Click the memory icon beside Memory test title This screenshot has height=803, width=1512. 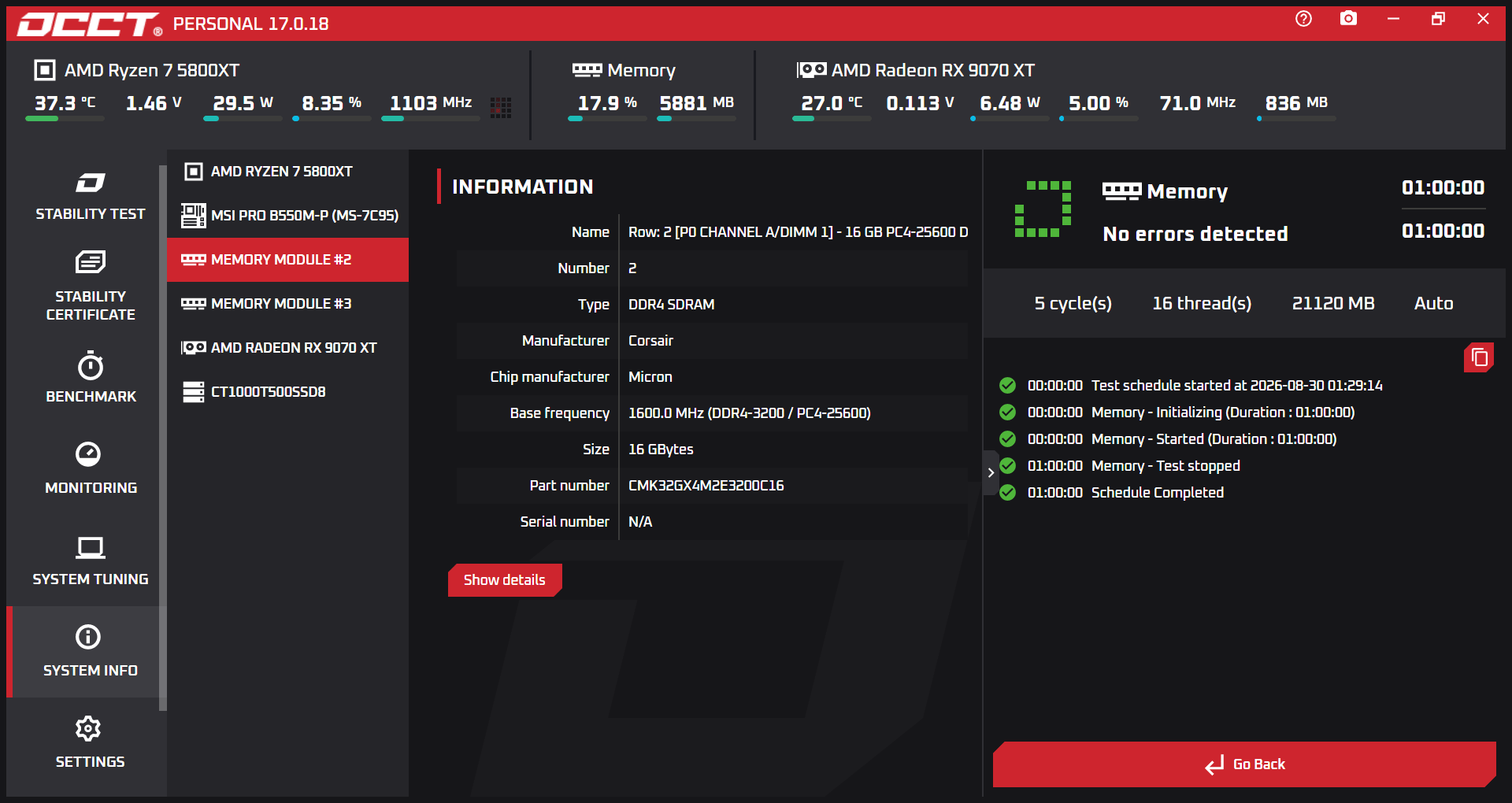coord(1121,191)
